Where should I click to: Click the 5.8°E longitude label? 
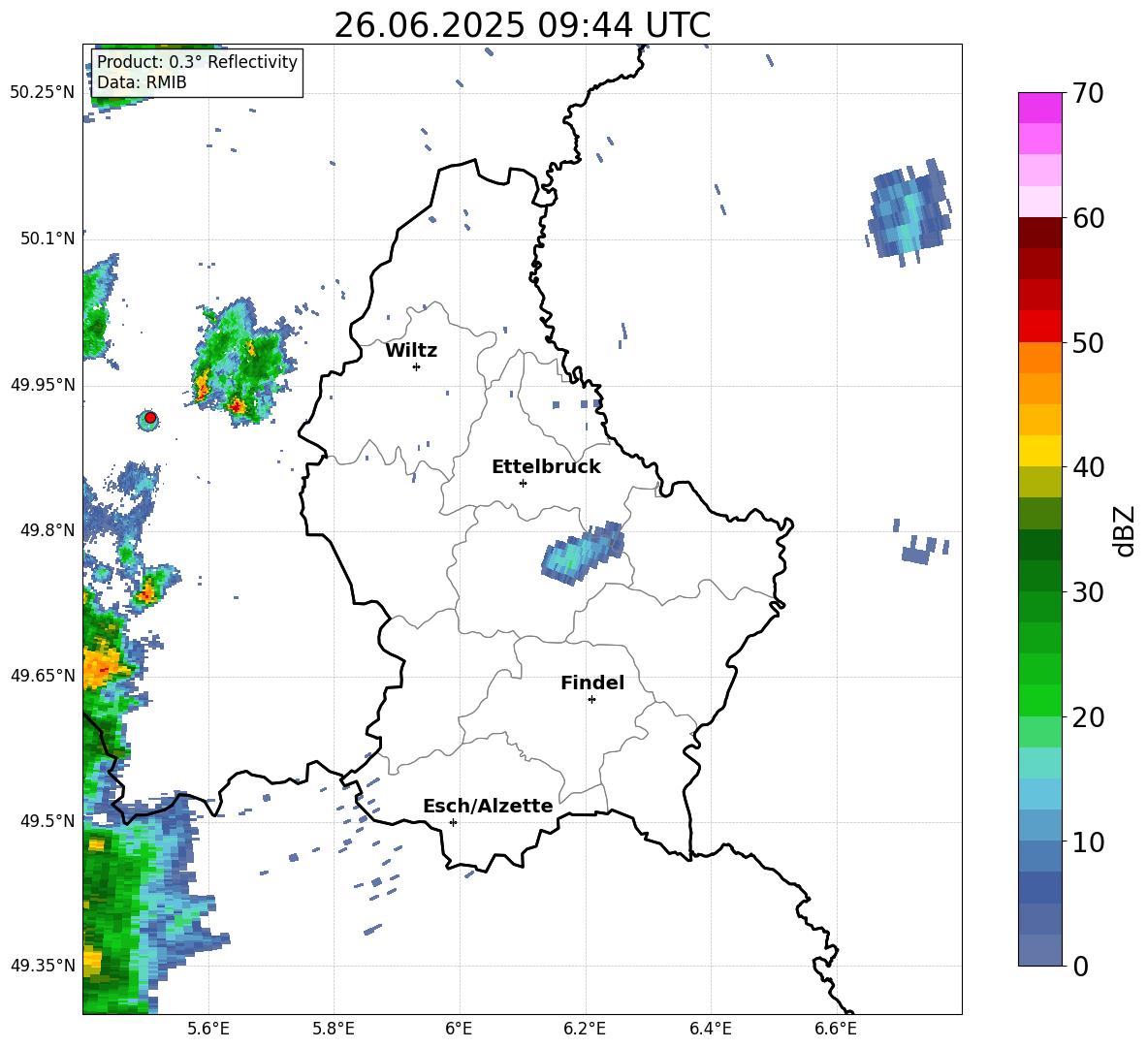(x=334, y=1029)
